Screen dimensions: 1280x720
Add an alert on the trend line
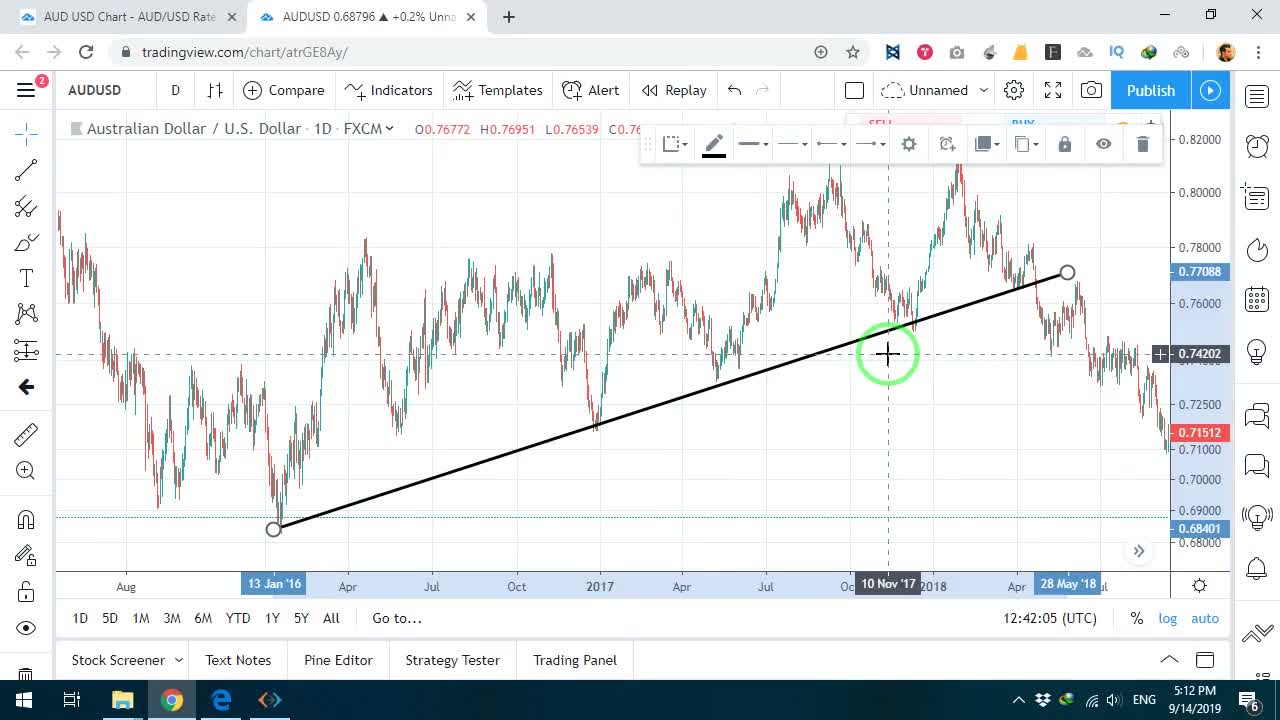948,144
